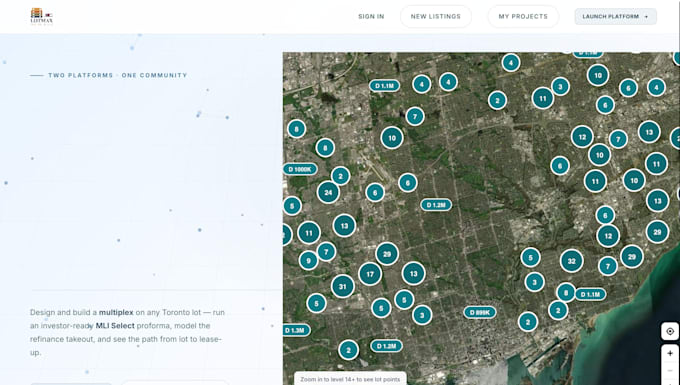Open the D 1000K price marker
The height and width of the screenshot is (385, 680).
(300, 169)
